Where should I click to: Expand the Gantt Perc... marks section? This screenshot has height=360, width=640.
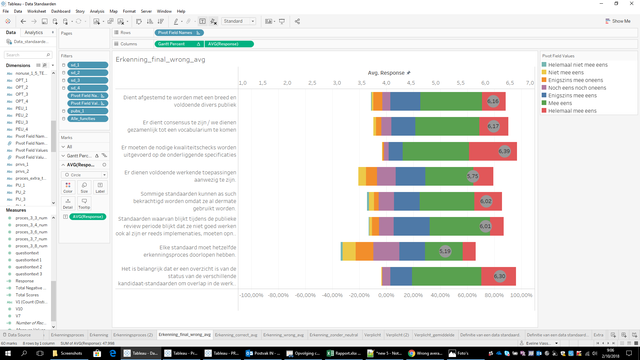pyautogui.click(x=63, y=156)
